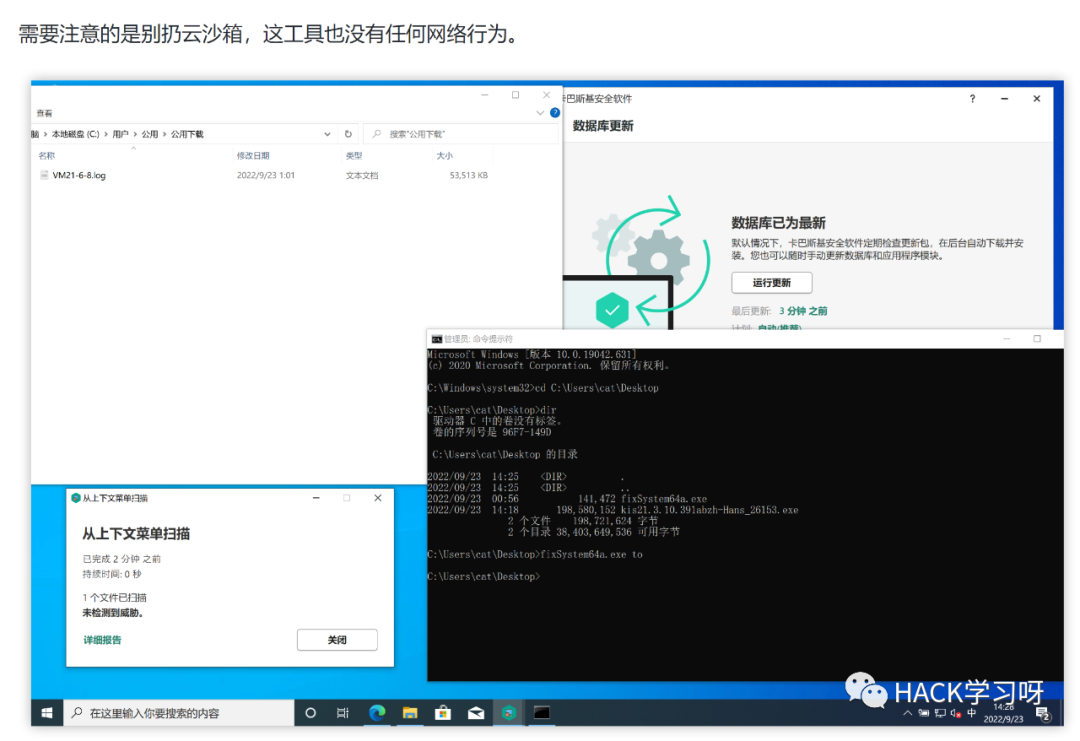Open the Command Prompt title bar icon
Image resolution: width=1080 pixels, height=741 pixels.
[x=437, y=339]
